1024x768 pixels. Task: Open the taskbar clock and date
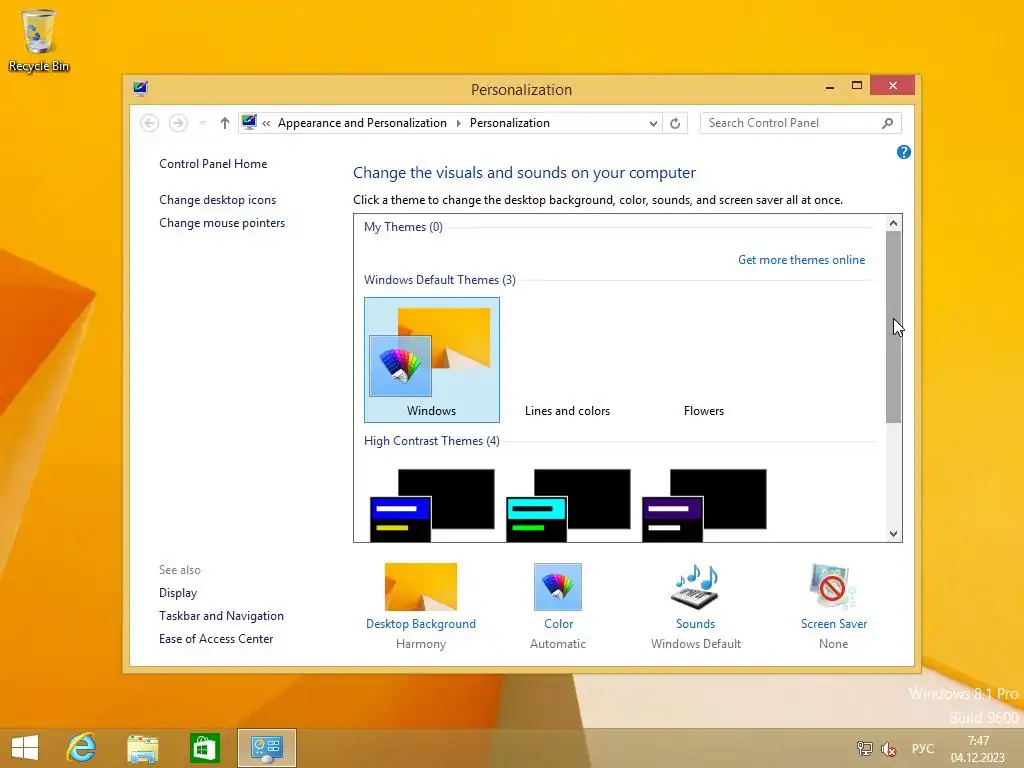pos(978,749)
